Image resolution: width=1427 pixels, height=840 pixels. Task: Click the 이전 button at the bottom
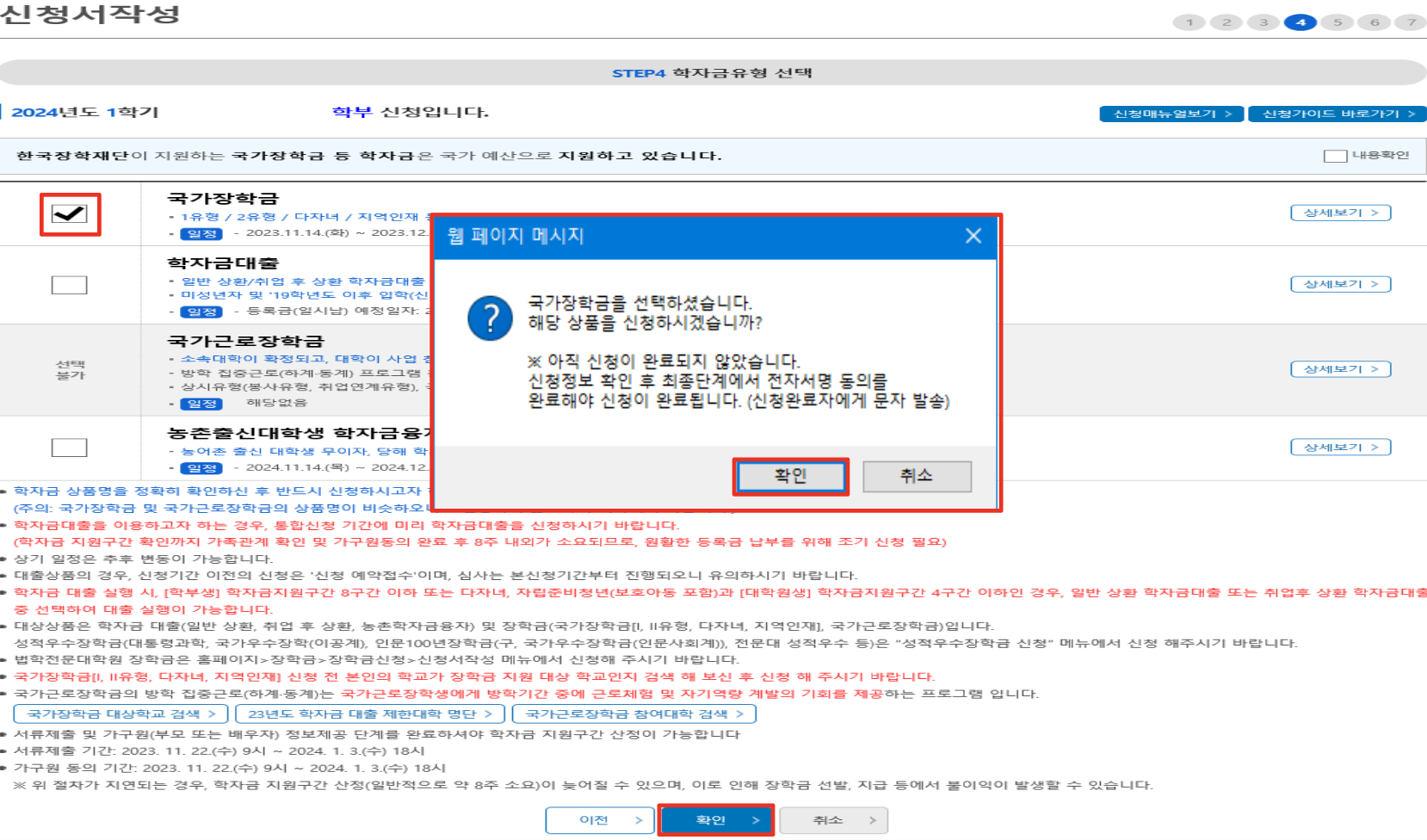[600, 819]
